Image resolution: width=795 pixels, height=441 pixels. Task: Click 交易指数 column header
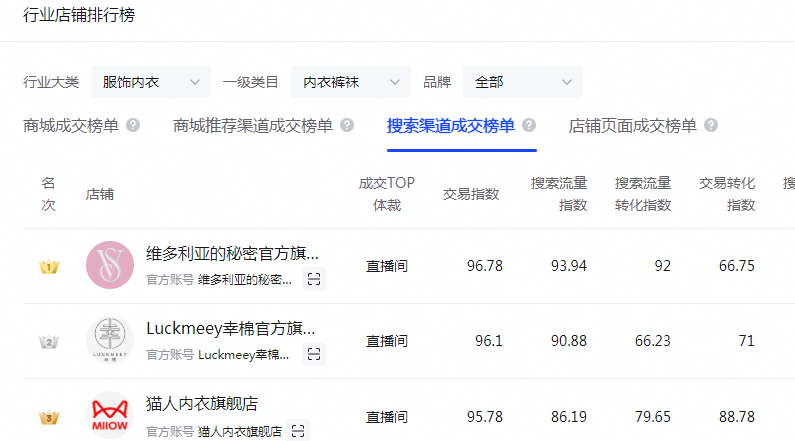[471, 194]
